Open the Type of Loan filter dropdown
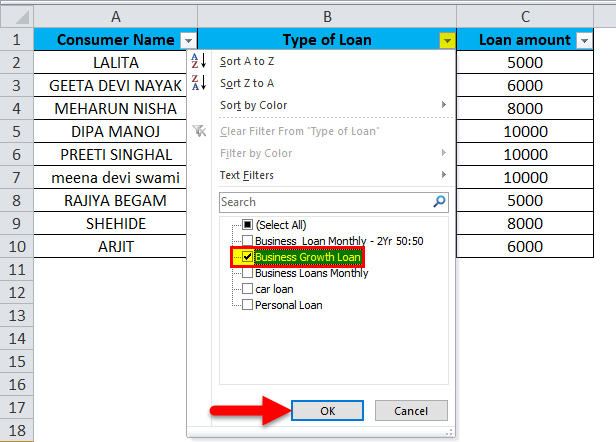The width and height of the screenshot is (616, 442). 447,40
